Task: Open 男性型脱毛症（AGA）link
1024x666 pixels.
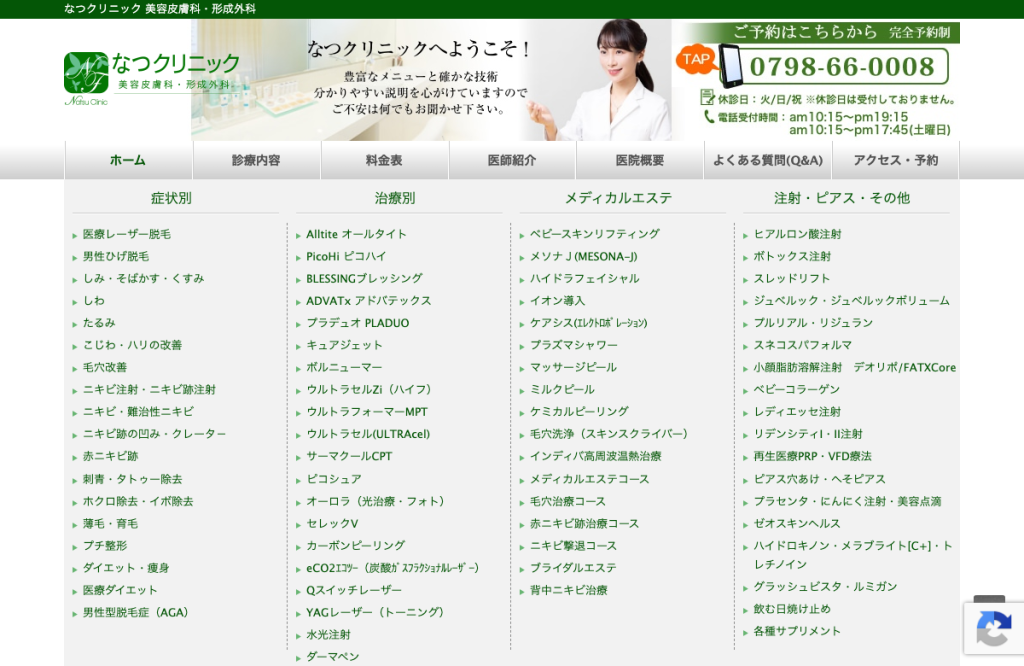Action: pyautogui.click(x=136, y=612)
